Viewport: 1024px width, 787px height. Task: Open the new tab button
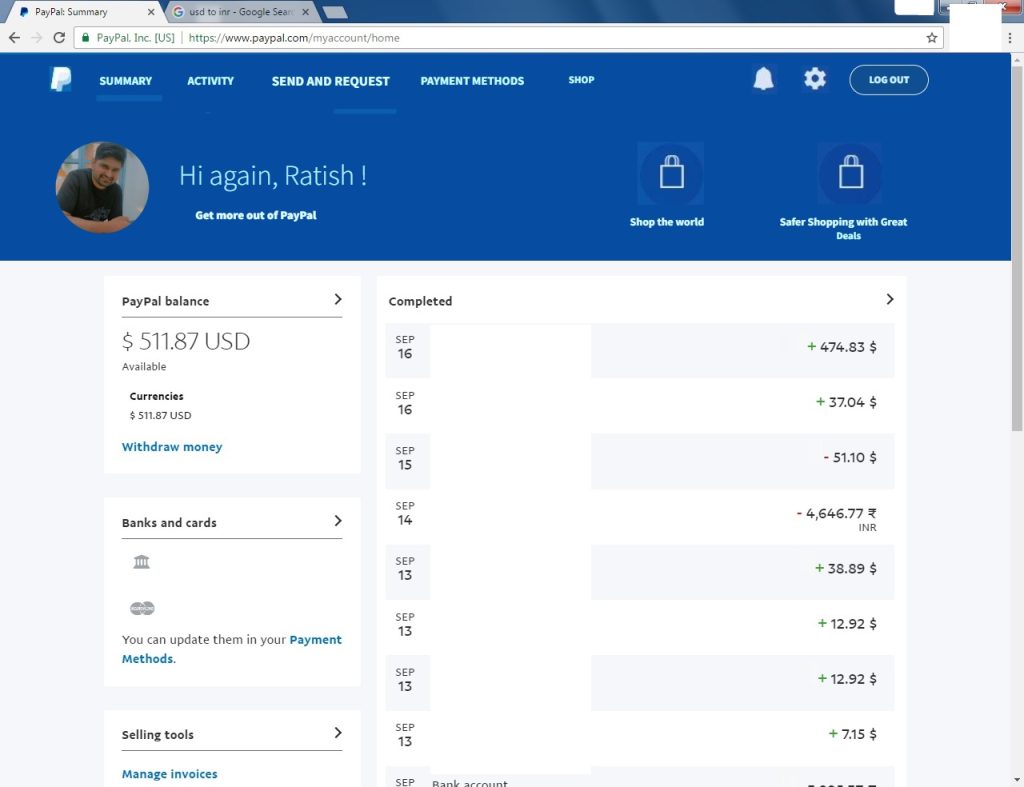334,12
